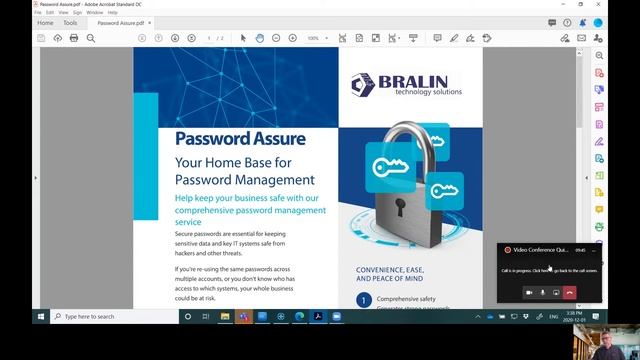
Task: Click the page number input field
Action: click(x=209, y=38)
